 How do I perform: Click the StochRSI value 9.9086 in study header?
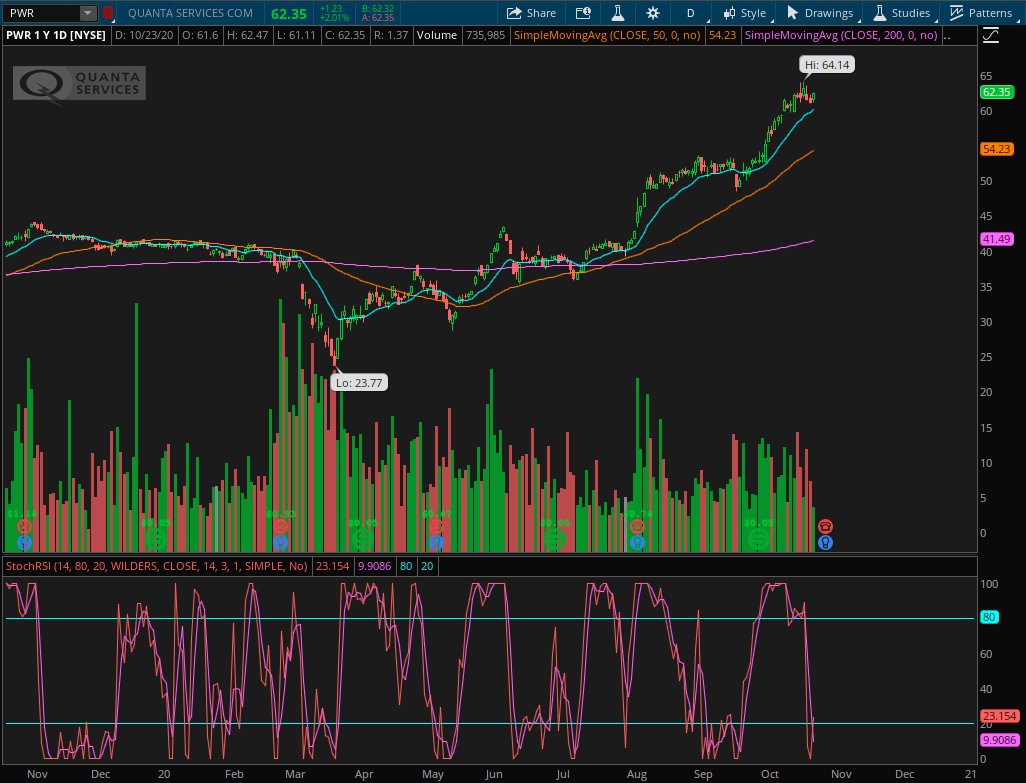click(374, 566)
